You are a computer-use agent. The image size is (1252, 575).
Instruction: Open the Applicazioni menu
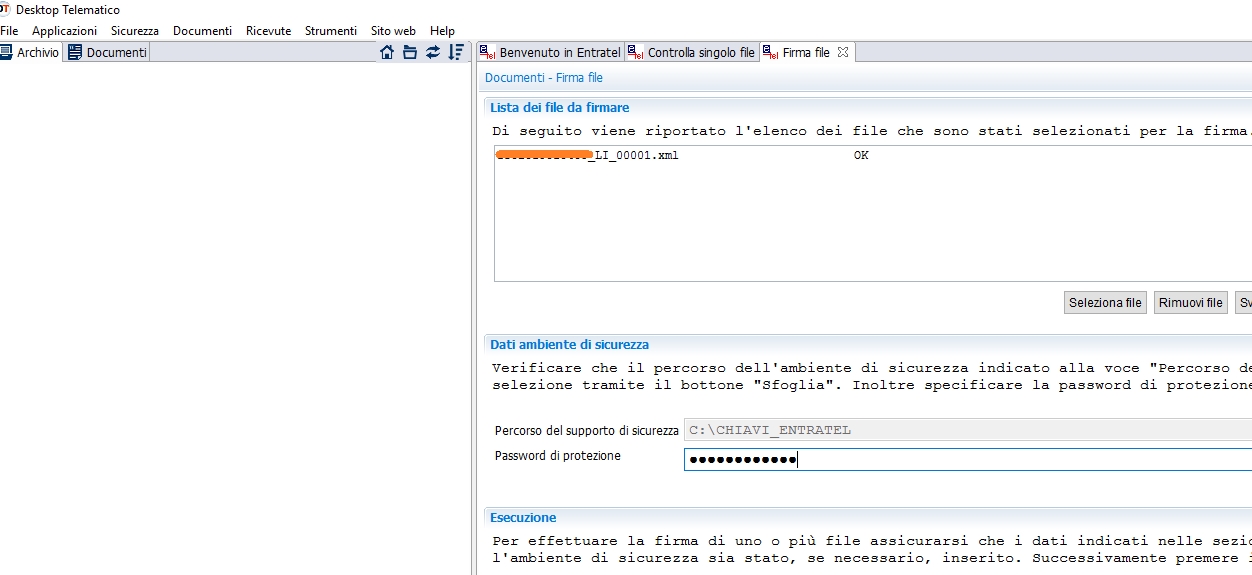(65, 31)
